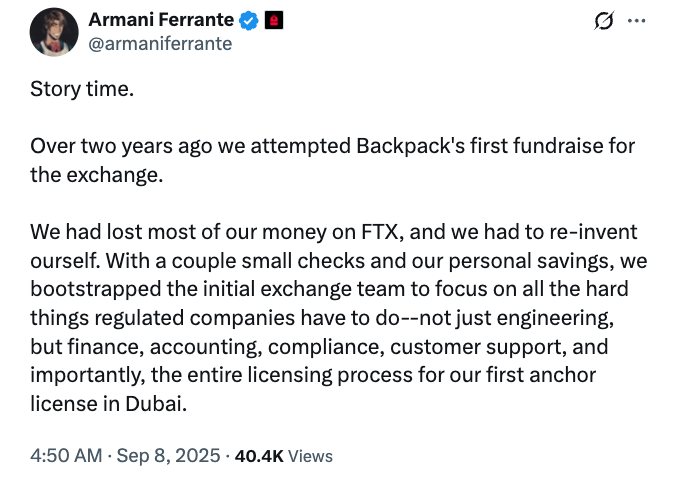Screen dimensions: 677x481
Task: Click the blue verified checkmark badge
Action: tap(249, 21)
